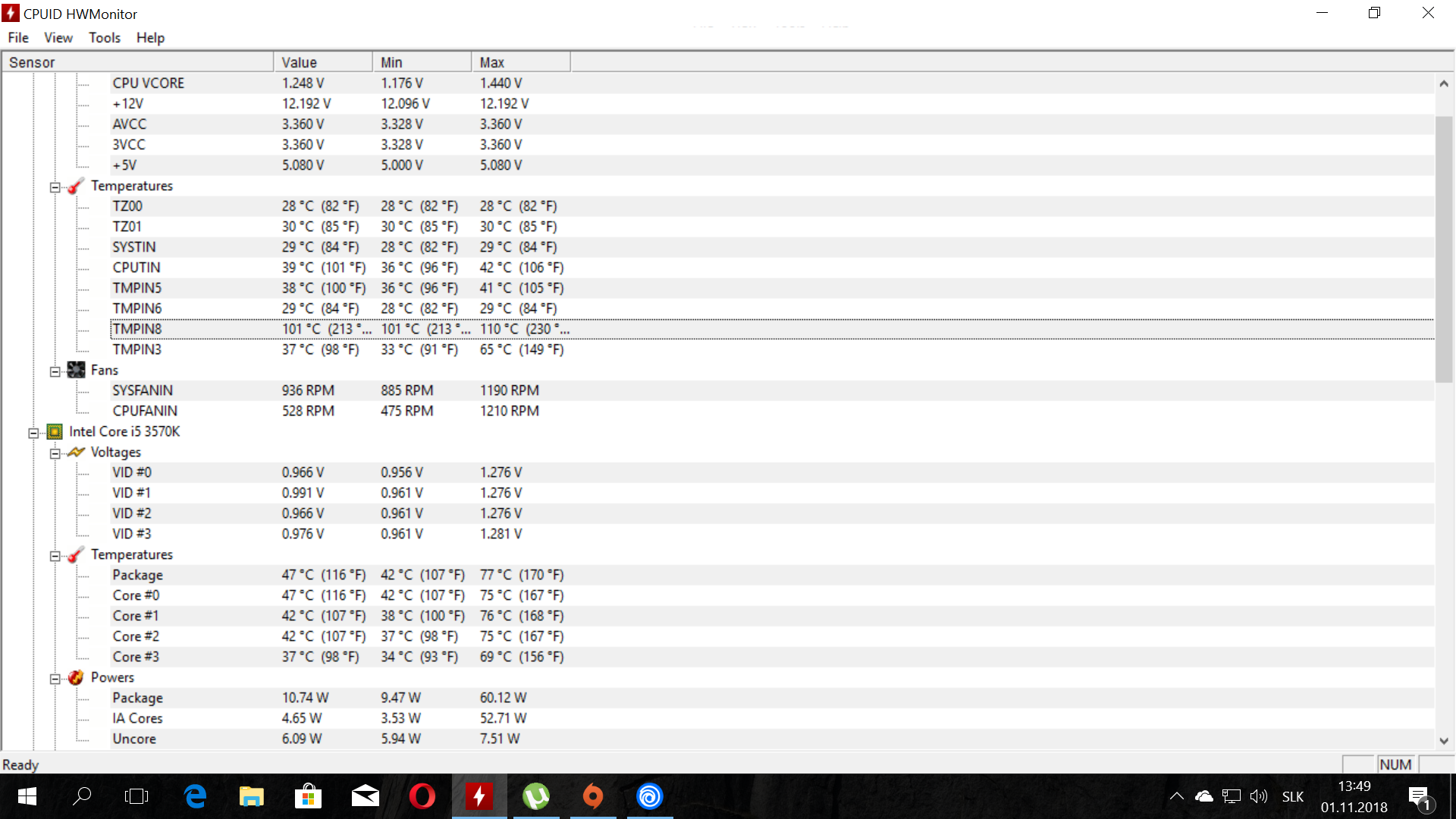Image resolution: width=1456 pixels, height=819 pixels.
Task: Collapse the CPU Voltages section
Action: 55,453
